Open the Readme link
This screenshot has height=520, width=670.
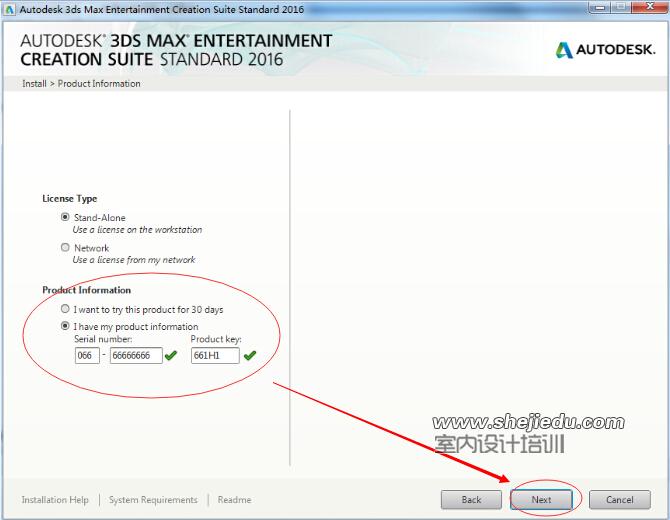pyautogui.click(x=234, y=499)
